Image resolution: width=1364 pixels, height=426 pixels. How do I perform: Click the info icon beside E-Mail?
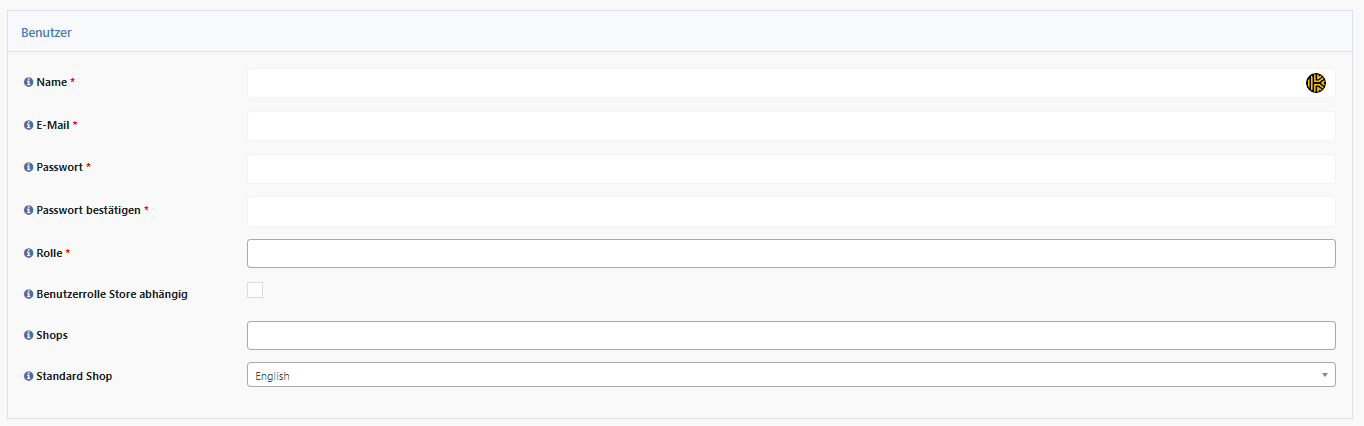coord(29,125)
